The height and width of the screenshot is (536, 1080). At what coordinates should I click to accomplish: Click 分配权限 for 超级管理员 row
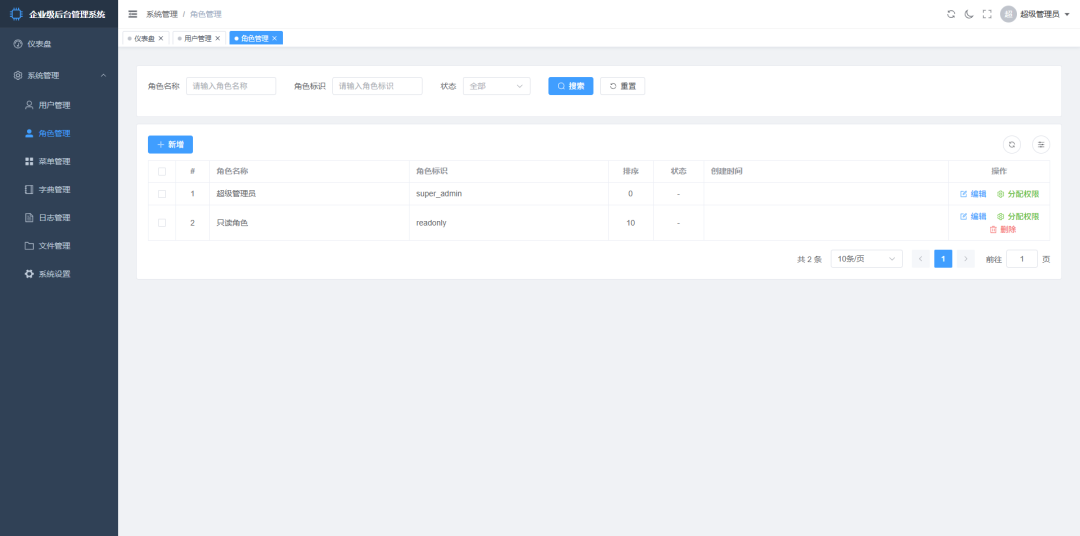1018,194
